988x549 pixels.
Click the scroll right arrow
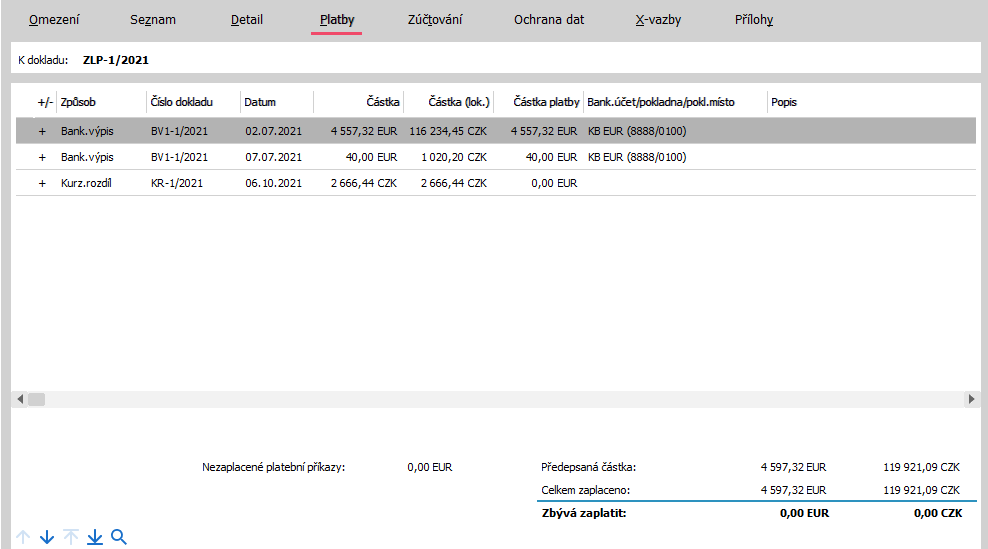971,399
